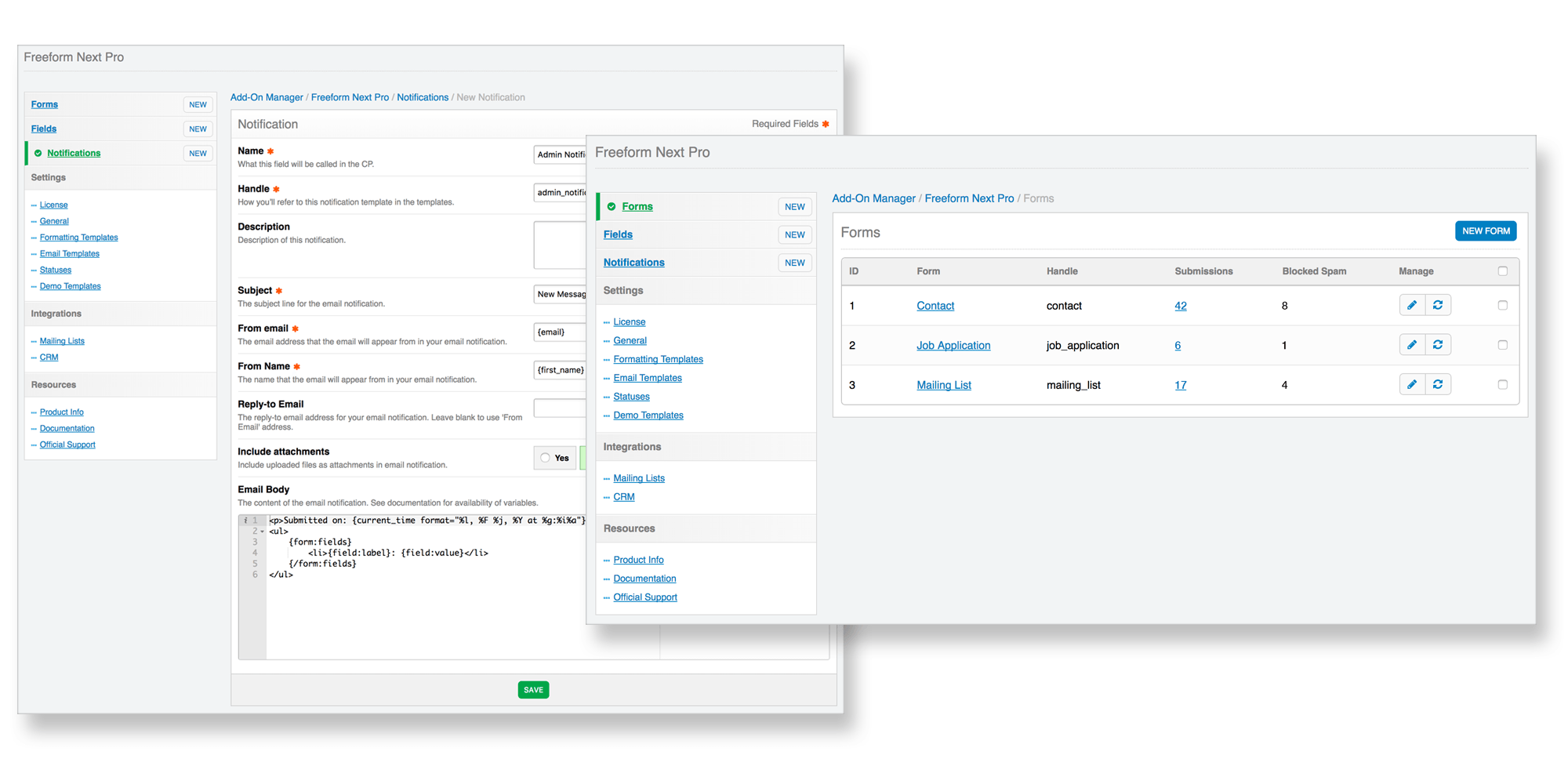This screenshot has width=1568, height=784.
Task: Click the Description text area
Action: [560, 245]
